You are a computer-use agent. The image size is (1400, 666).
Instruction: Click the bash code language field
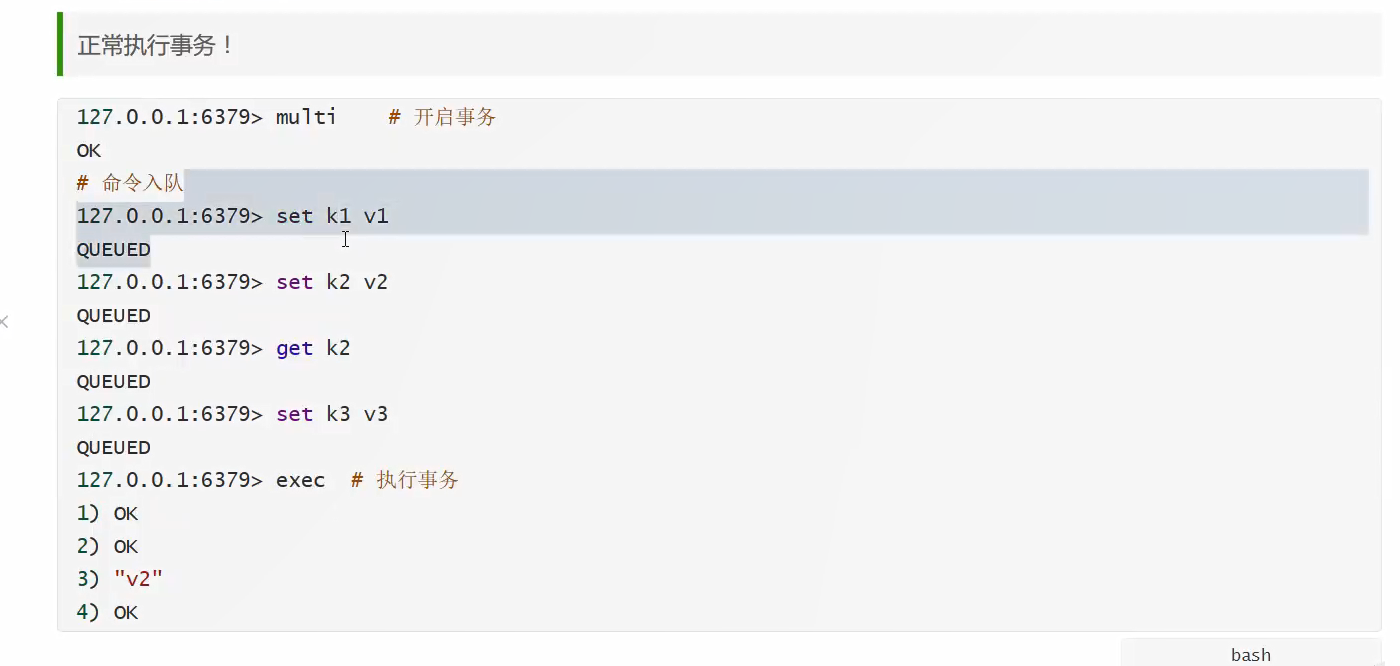coord(1250,654)
